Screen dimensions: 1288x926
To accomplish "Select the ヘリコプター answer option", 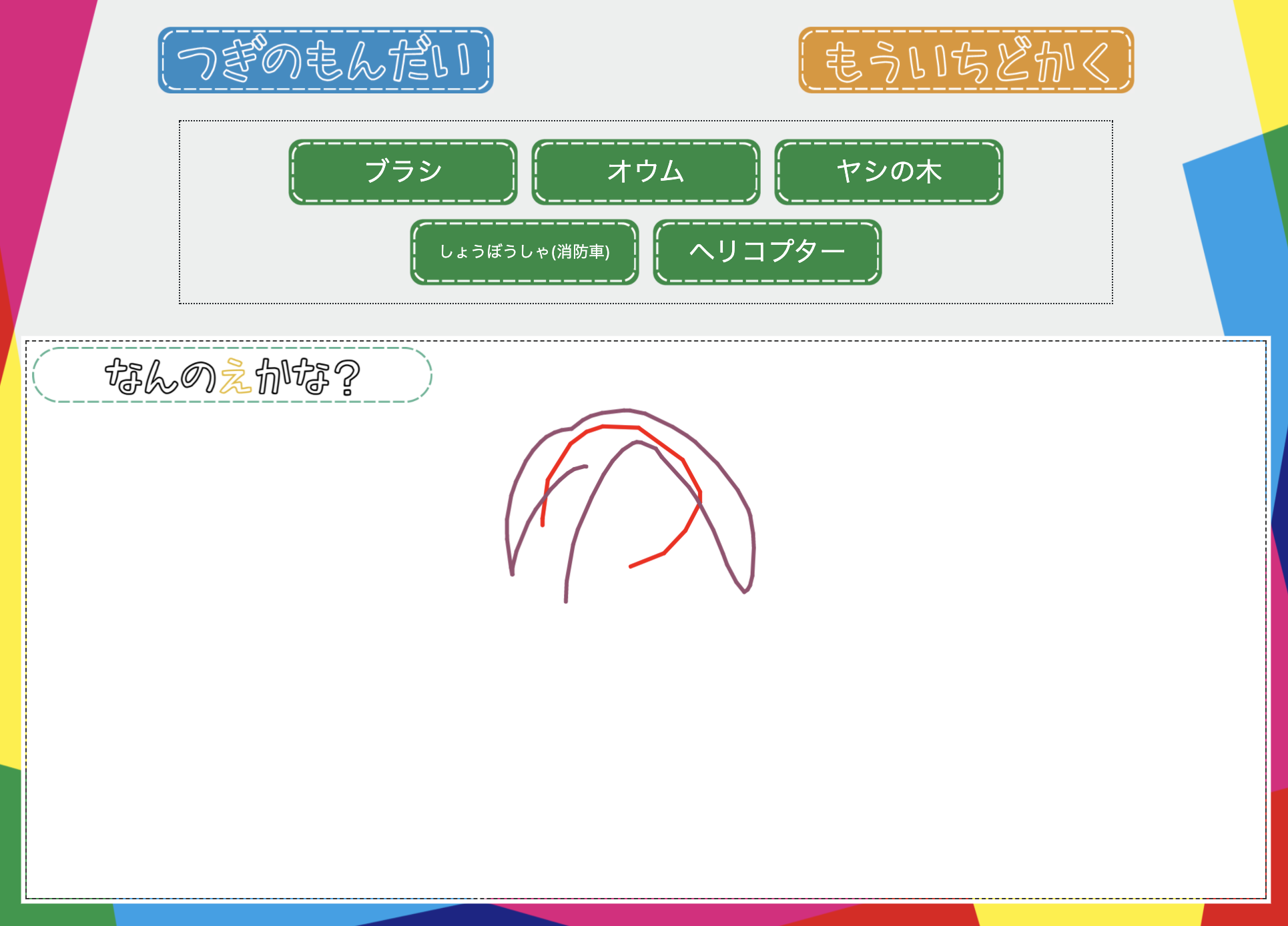I will pos(767,252).
